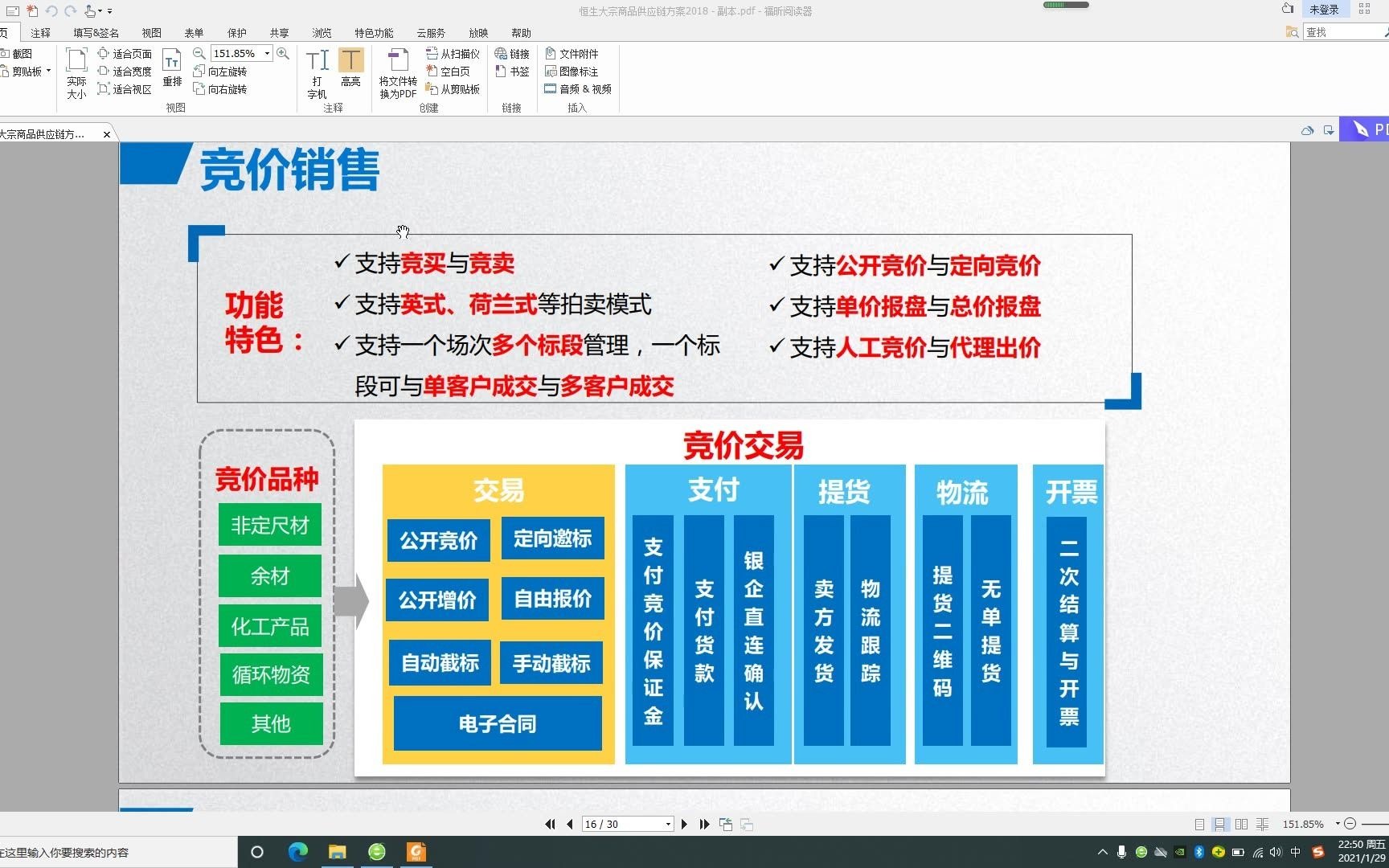The height and width of the screenshot is (868, 1389).
Task: Expand the Clipboard (剪贴板) dropdown
Action: click(x=48, y=72)
